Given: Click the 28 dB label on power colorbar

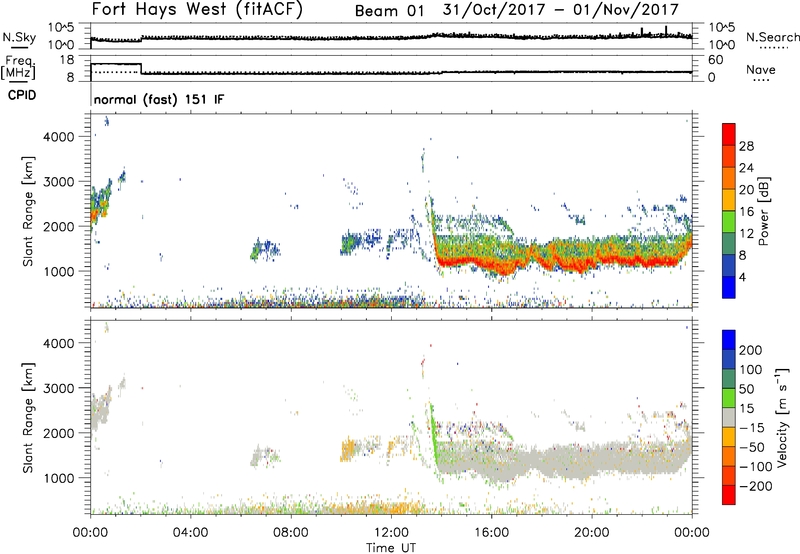Looking at the screenshot, I should coord(746,146).
